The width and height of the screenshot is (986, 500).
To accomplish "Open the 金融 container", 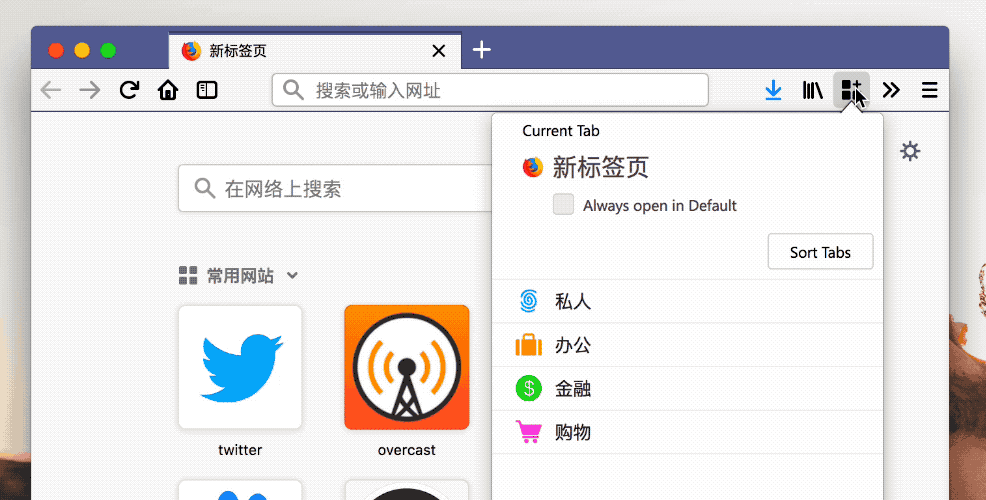I will click(x=687, y=389).
